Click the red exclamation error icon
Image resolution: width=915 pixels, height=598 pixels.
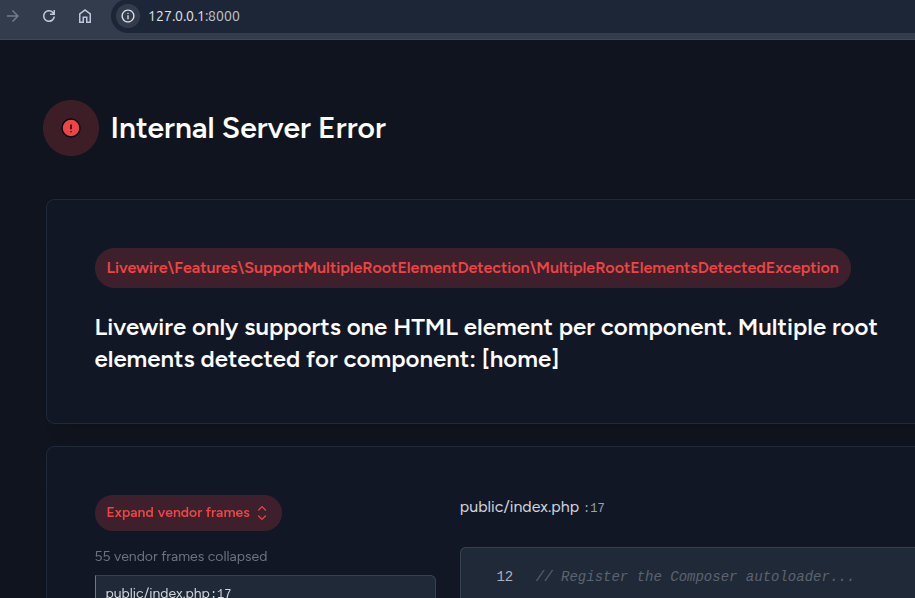[x=71, y=128]
